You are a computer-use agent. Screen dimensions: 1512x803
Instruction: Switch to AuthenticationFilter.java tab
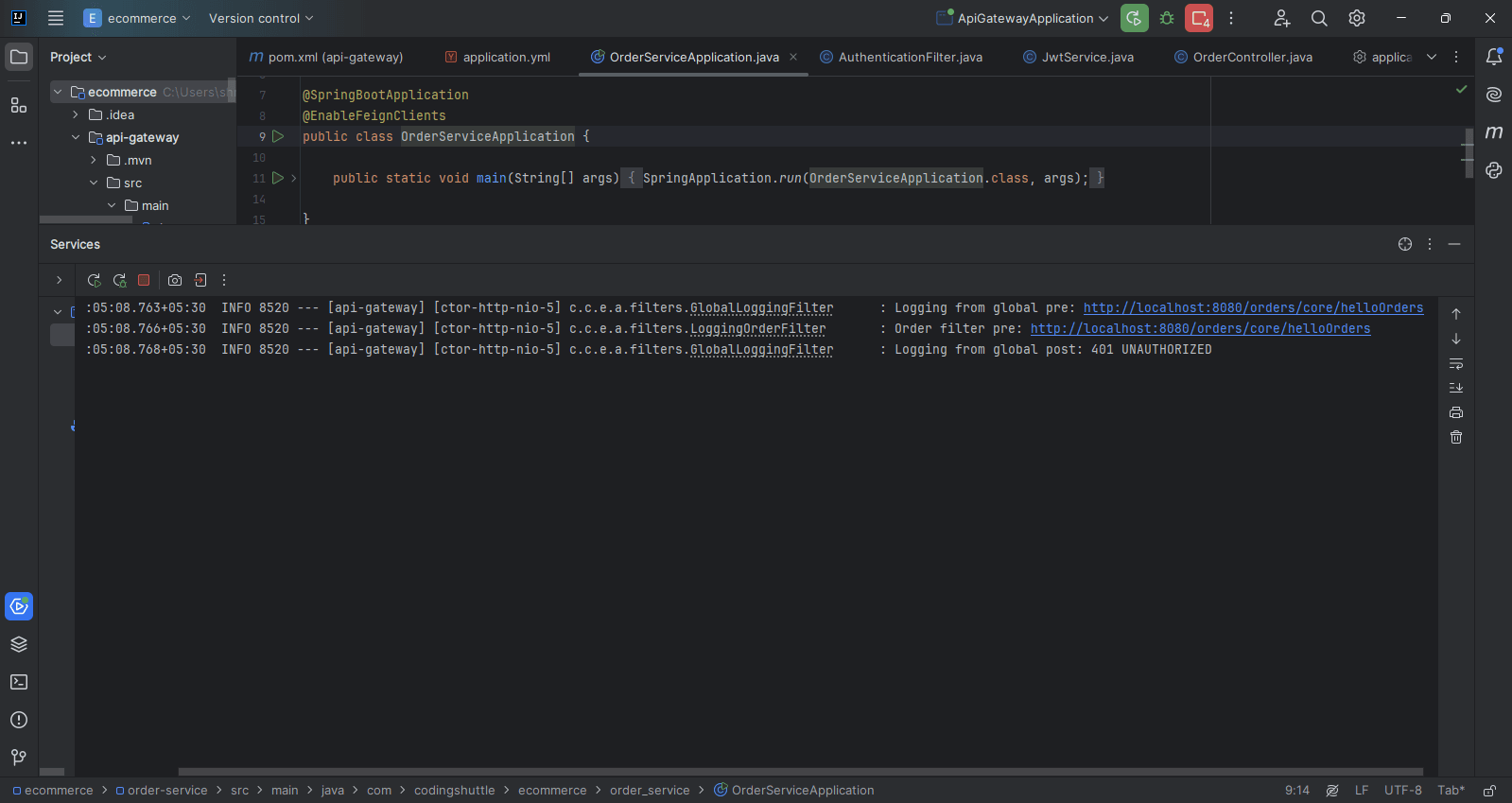(901, 57)
